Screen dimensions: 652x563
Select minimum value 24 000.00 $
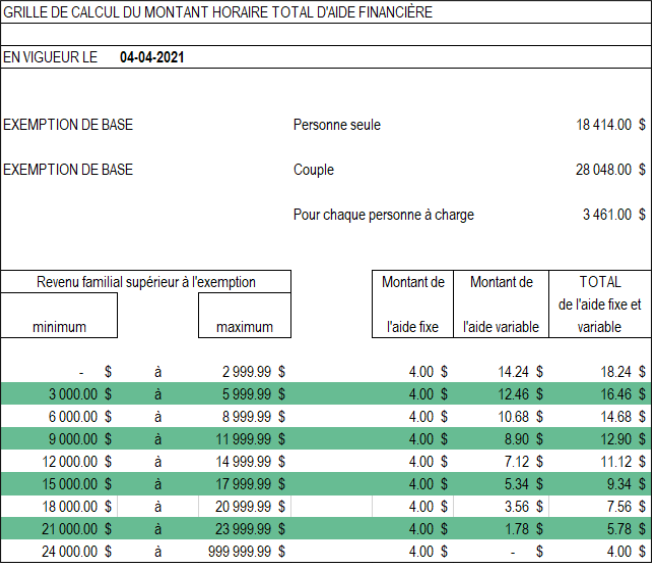click(77, 551)
